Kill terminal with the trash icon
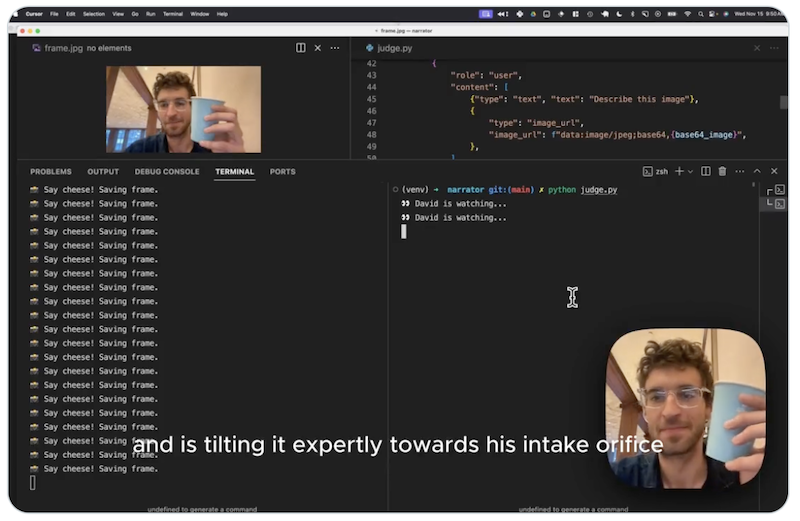800x521 pixels. [722, 171]
